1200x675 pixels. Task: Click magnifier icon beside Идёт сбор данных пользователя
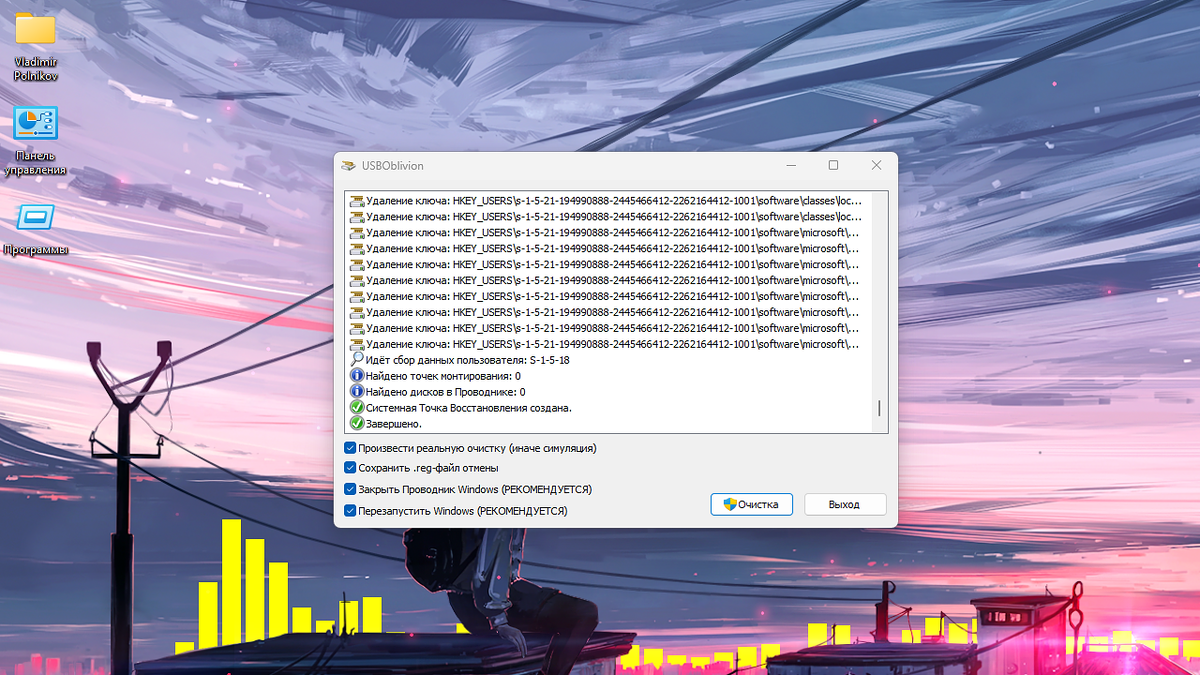357,360
